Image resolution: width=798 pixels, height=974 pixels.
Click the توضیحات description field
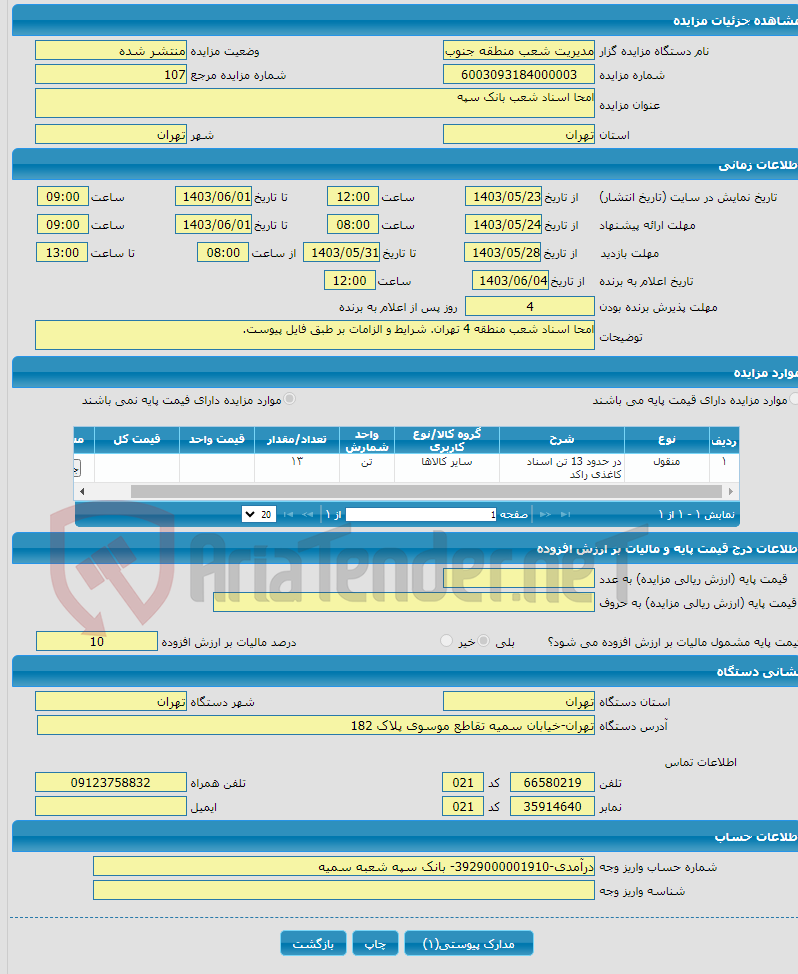tap(315, 335)
